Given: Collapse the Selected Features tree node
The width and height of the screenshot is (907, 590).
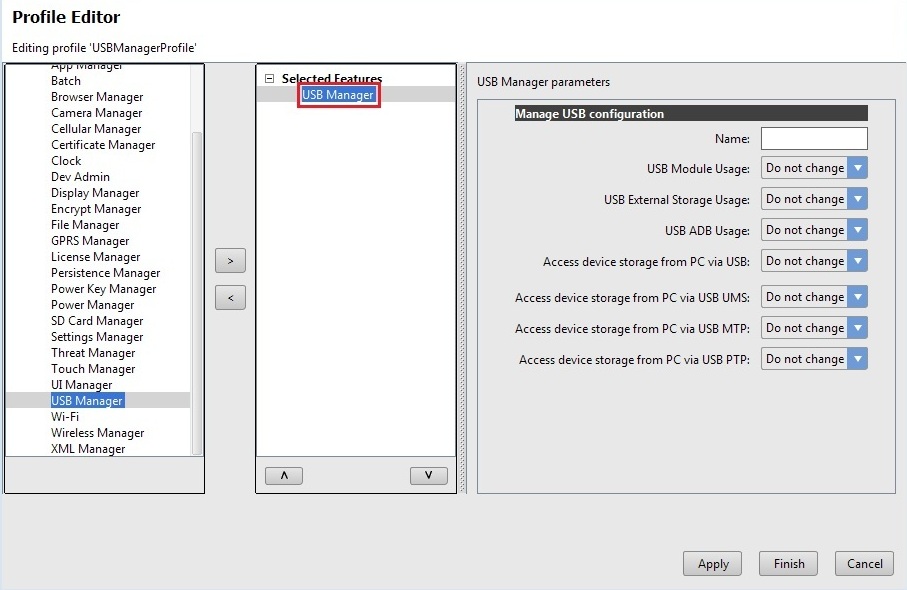Looking at the screenshot, I should 269,79.
